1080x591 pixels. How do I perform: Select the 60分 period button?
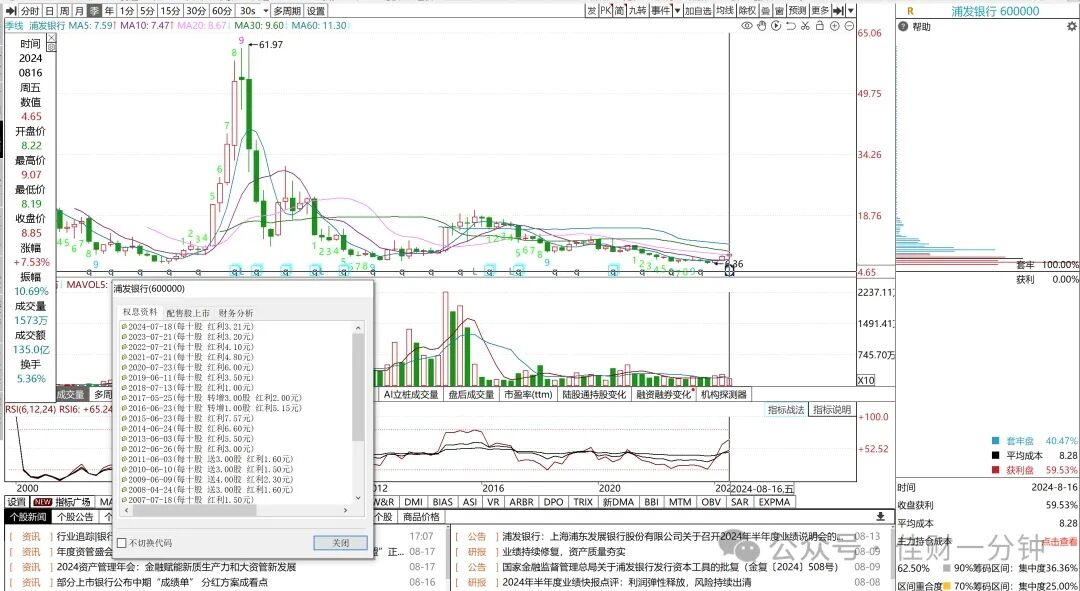pos(221,11)
